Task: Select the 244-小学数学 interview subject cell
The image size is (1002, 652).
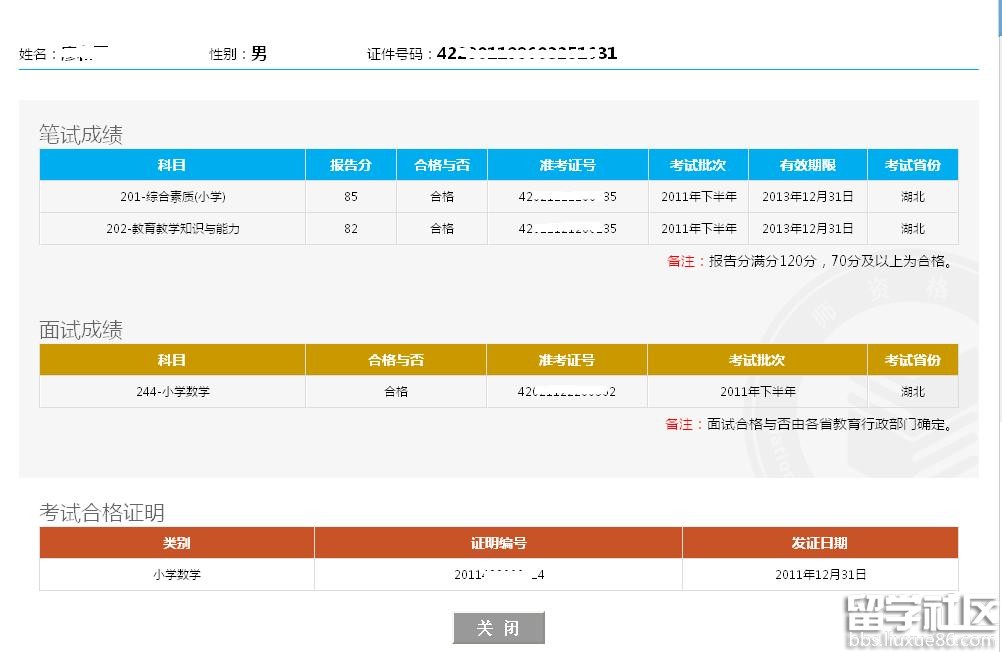Action: coord(172,392)
